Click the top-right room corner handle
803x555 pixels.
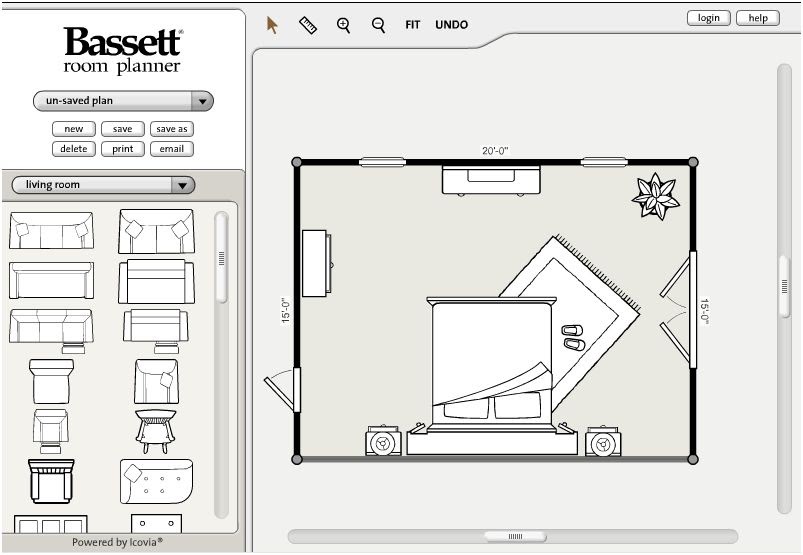[x=693, y=162]
